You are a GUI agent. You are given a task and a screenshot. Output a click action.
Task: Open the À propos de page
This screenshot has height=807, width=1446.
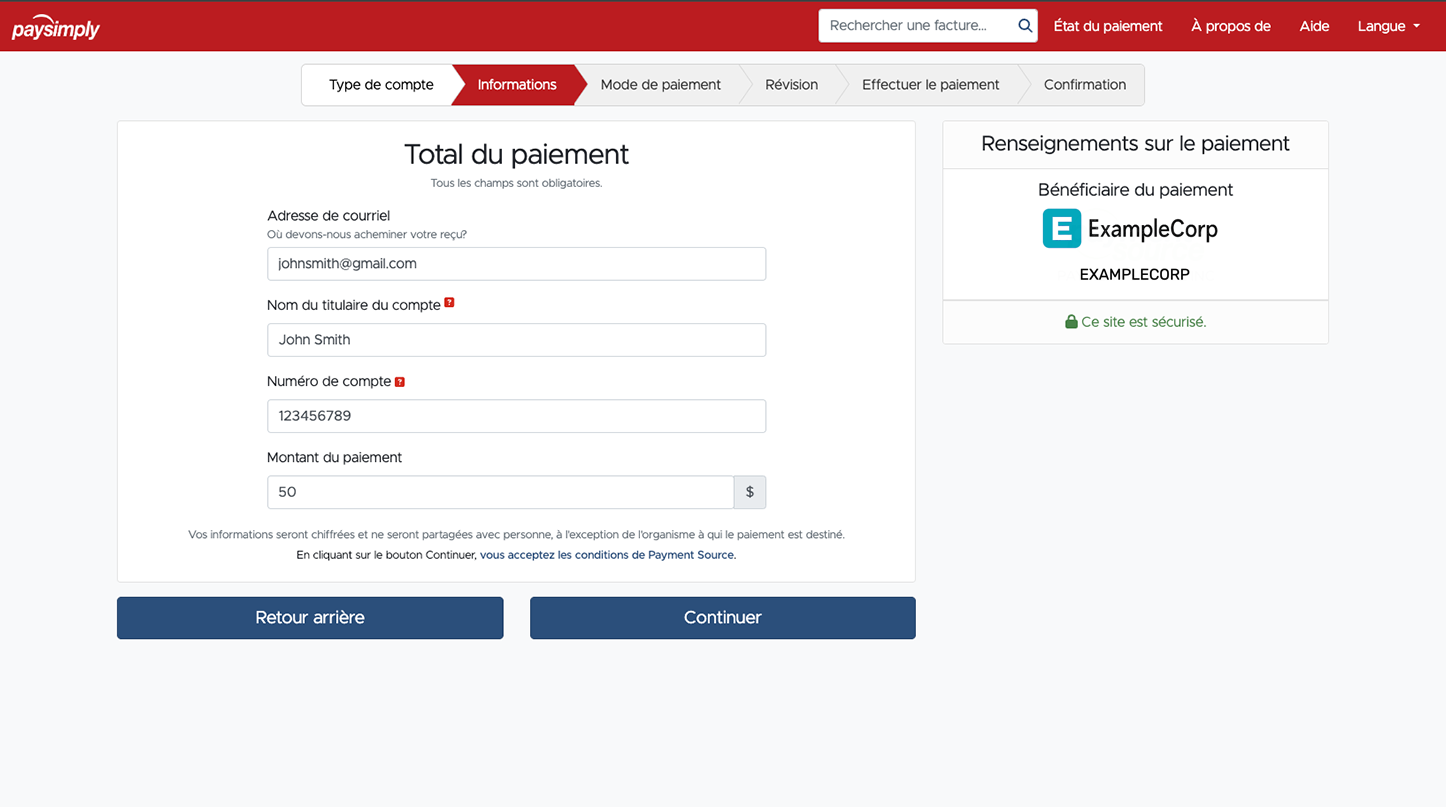1230,26
